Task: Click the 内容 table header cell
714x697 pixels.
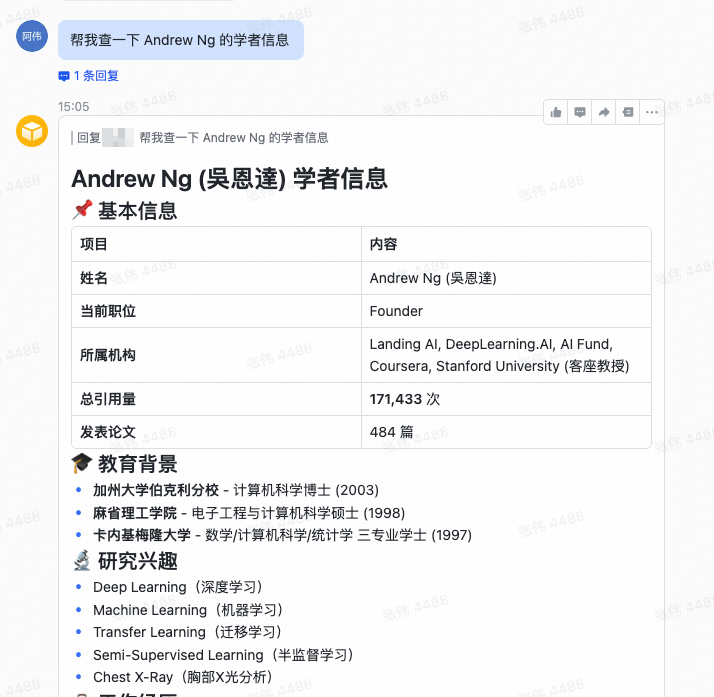Action: point(506,244)
